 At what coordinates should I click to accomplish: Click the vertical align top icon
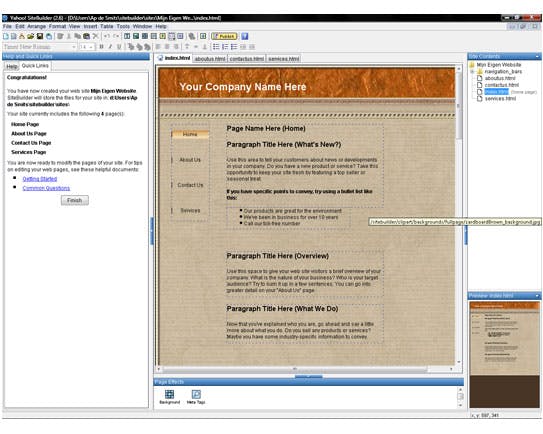click(187, 46)
